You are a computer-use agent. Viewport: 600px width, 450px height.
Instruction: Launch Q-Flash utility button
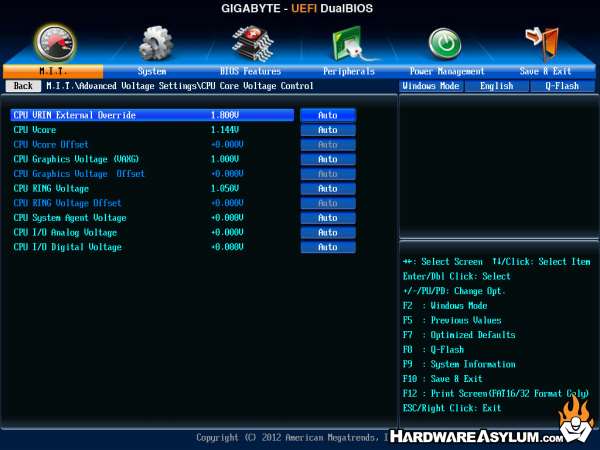tap(562, 86)
